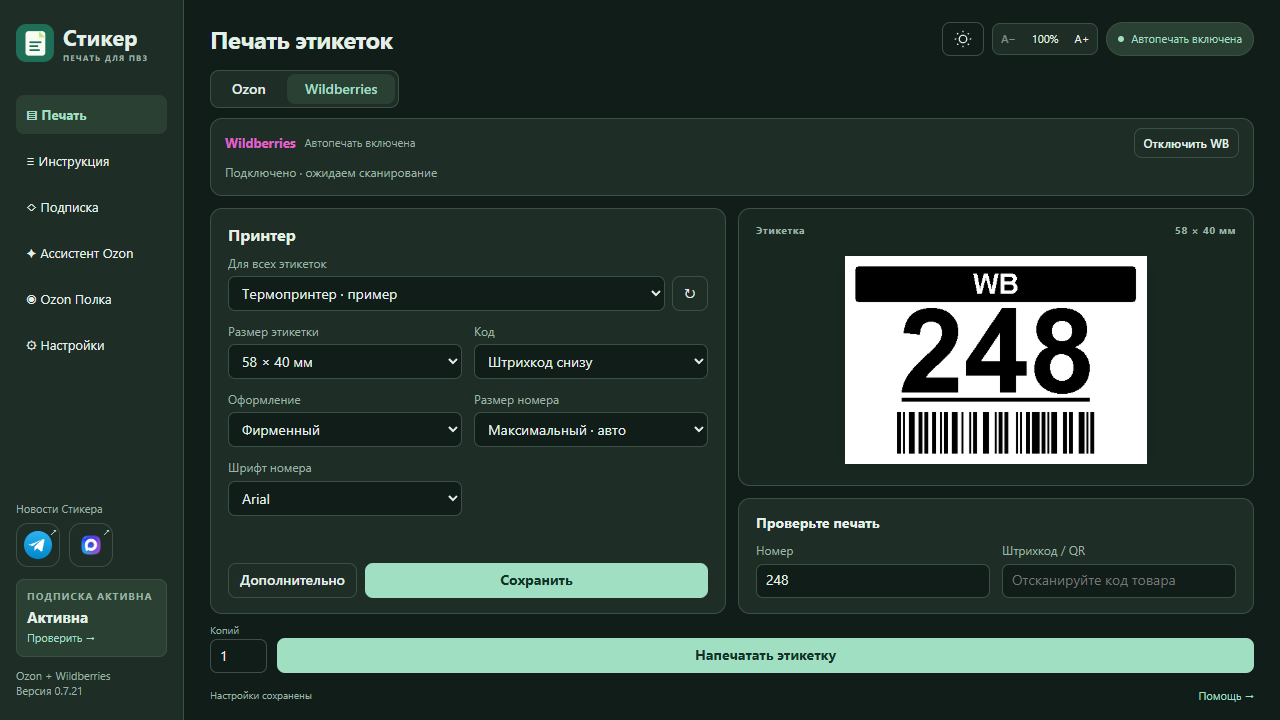Disable Wildberries with Отключить WB

click(1186, 143)
